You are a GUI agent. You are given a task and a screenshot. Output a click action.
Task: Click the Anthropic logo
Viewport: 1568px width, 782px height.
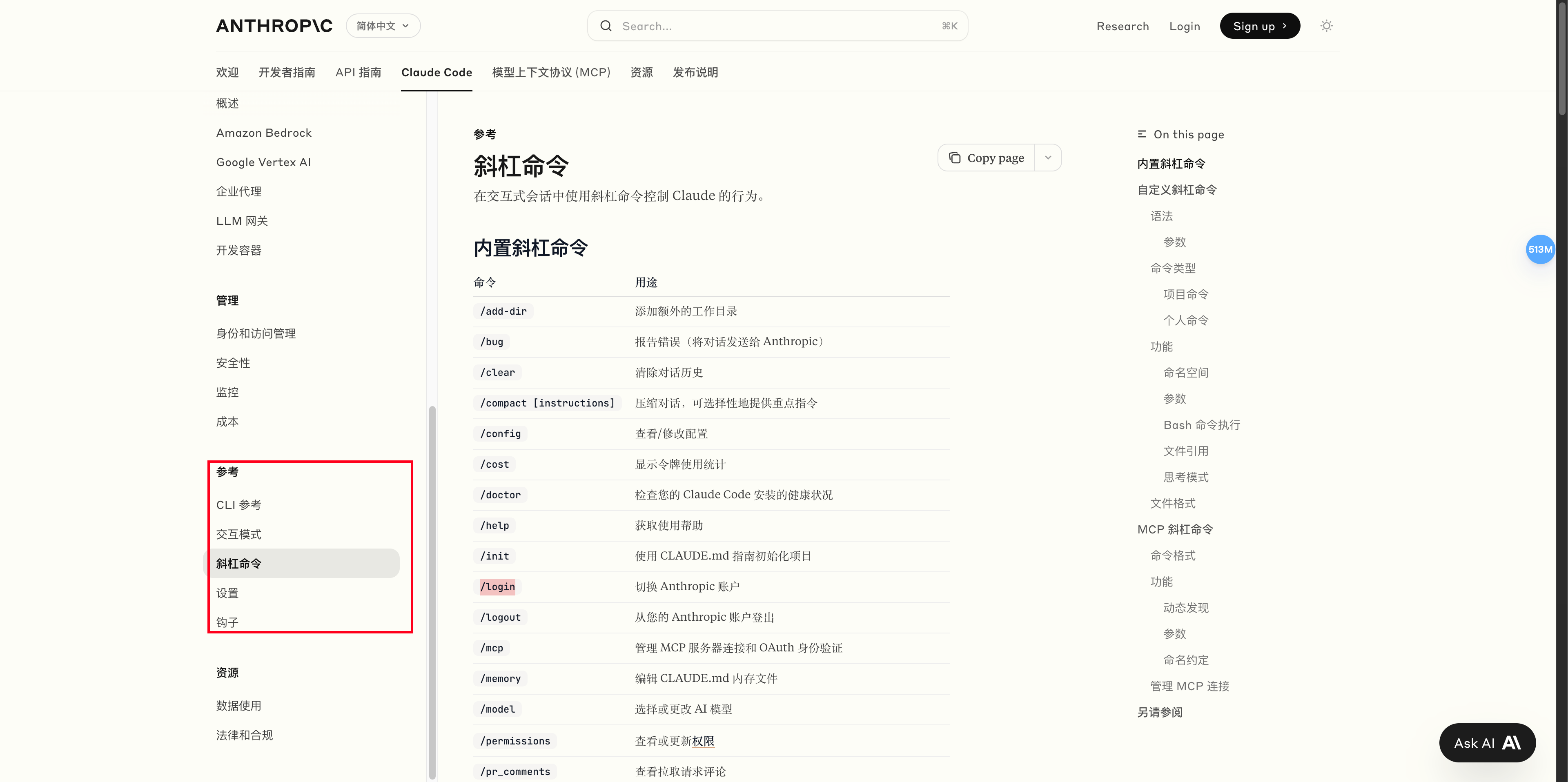click(x=274, y=26)
